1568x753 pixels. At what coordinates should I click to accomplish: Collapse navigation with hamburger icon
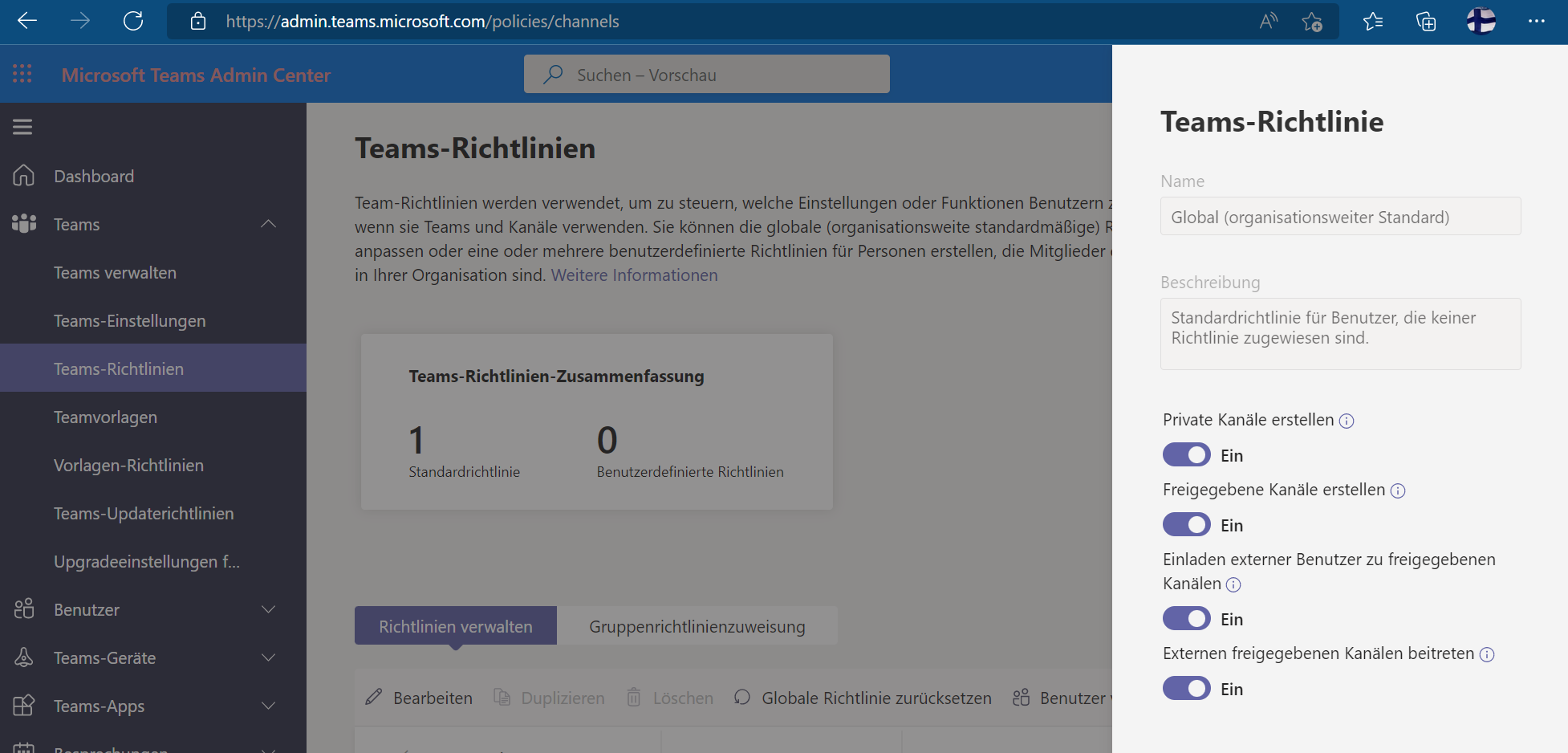coord(22,127)
